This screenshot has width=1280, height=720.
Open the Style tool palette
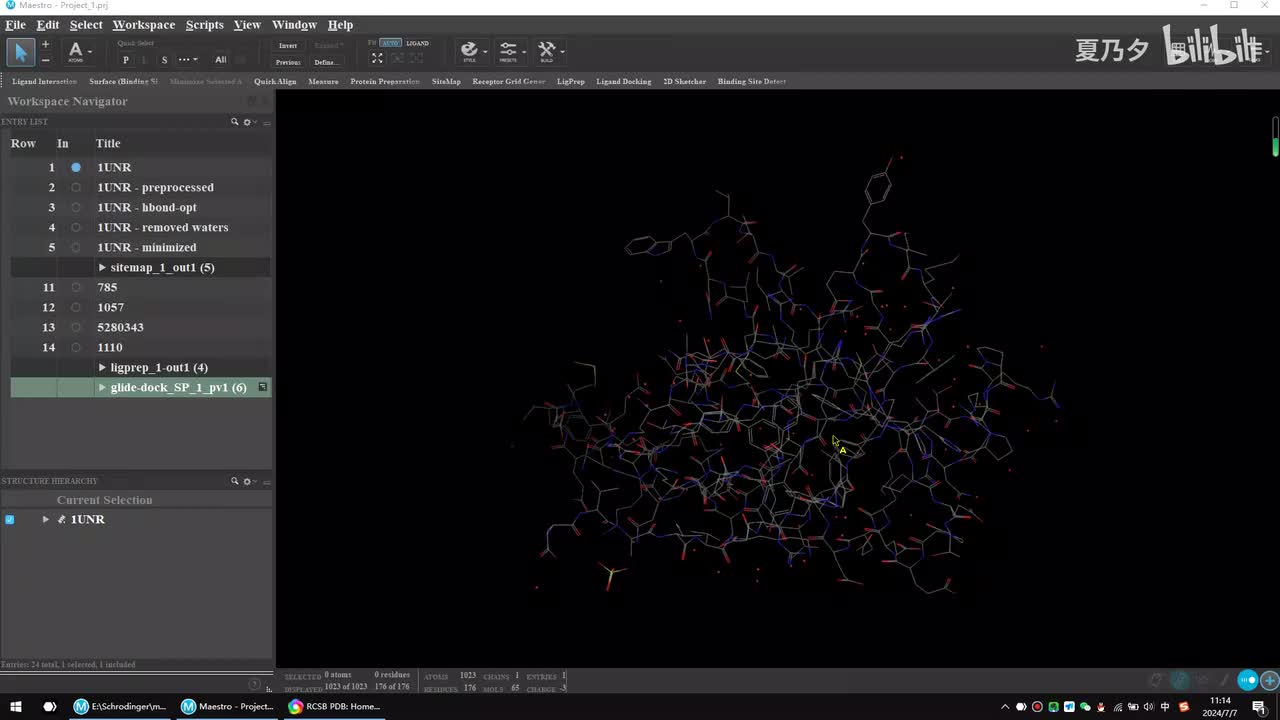click(x=469, y=51)
